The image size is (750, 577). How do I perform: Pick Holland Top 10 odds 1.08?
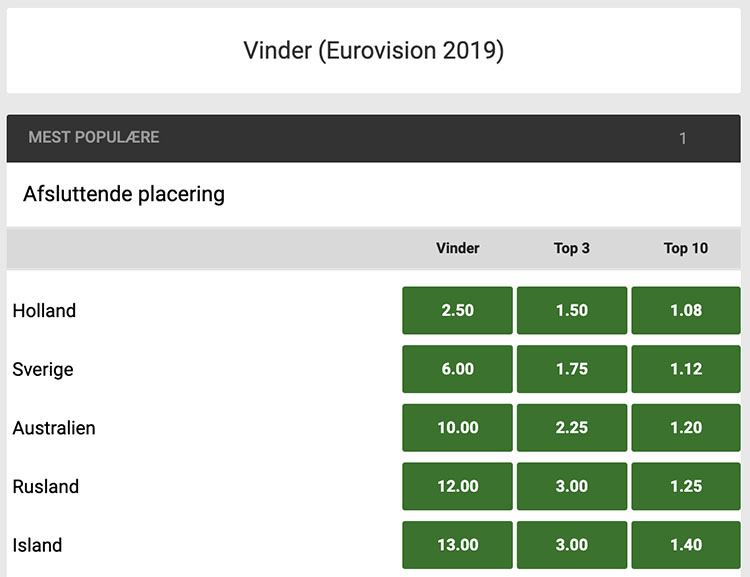[686, 310]
